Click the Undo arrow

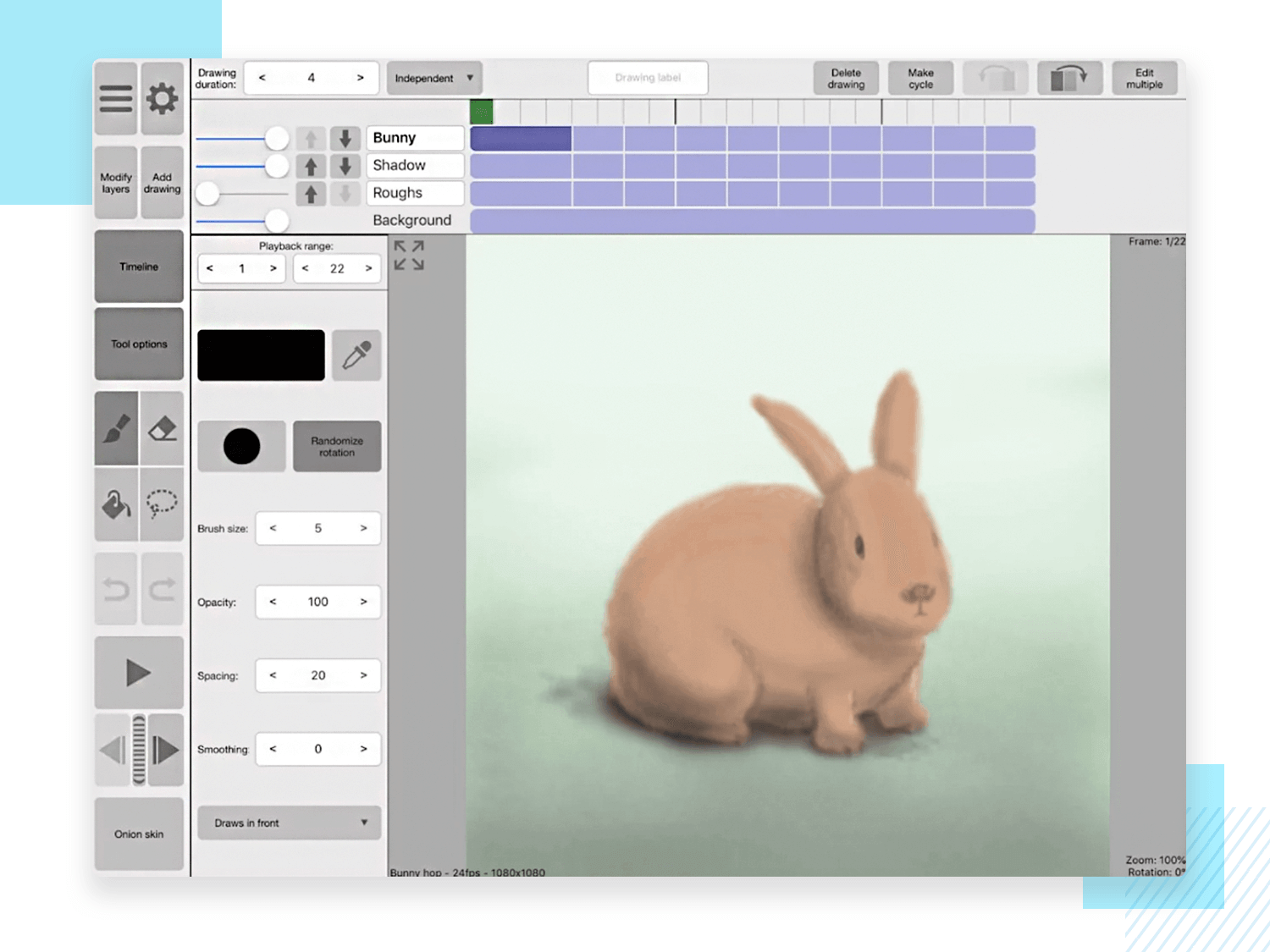click(116, 589)
